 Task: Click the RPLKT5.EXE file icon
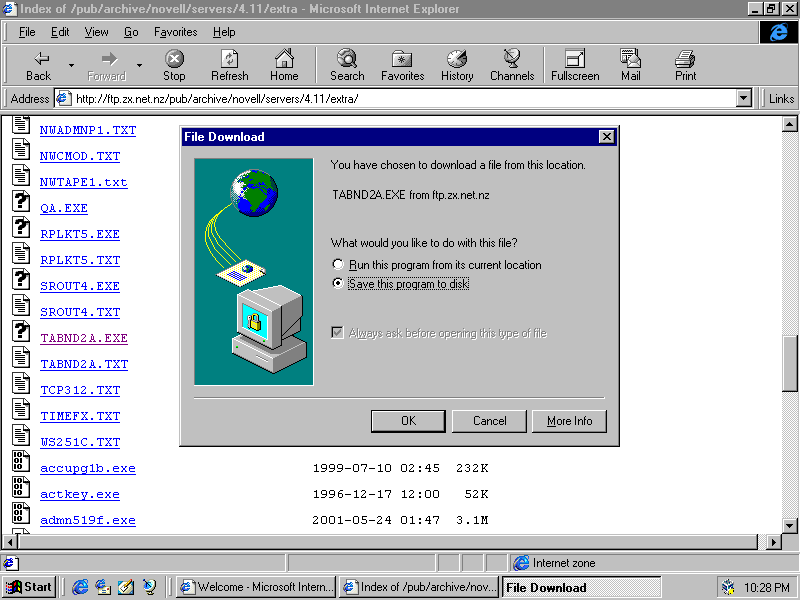[21, 227]
